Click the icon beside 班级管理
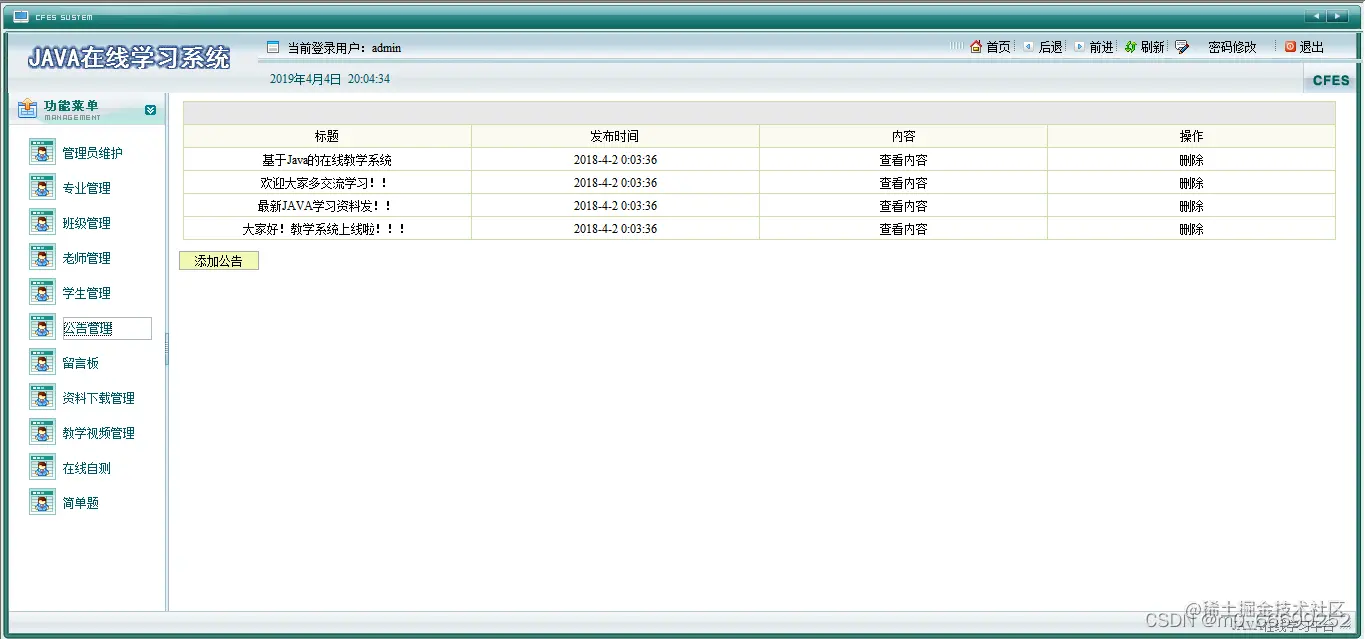1365x639 pixels. pyautogui.click(x=42, y=222)
